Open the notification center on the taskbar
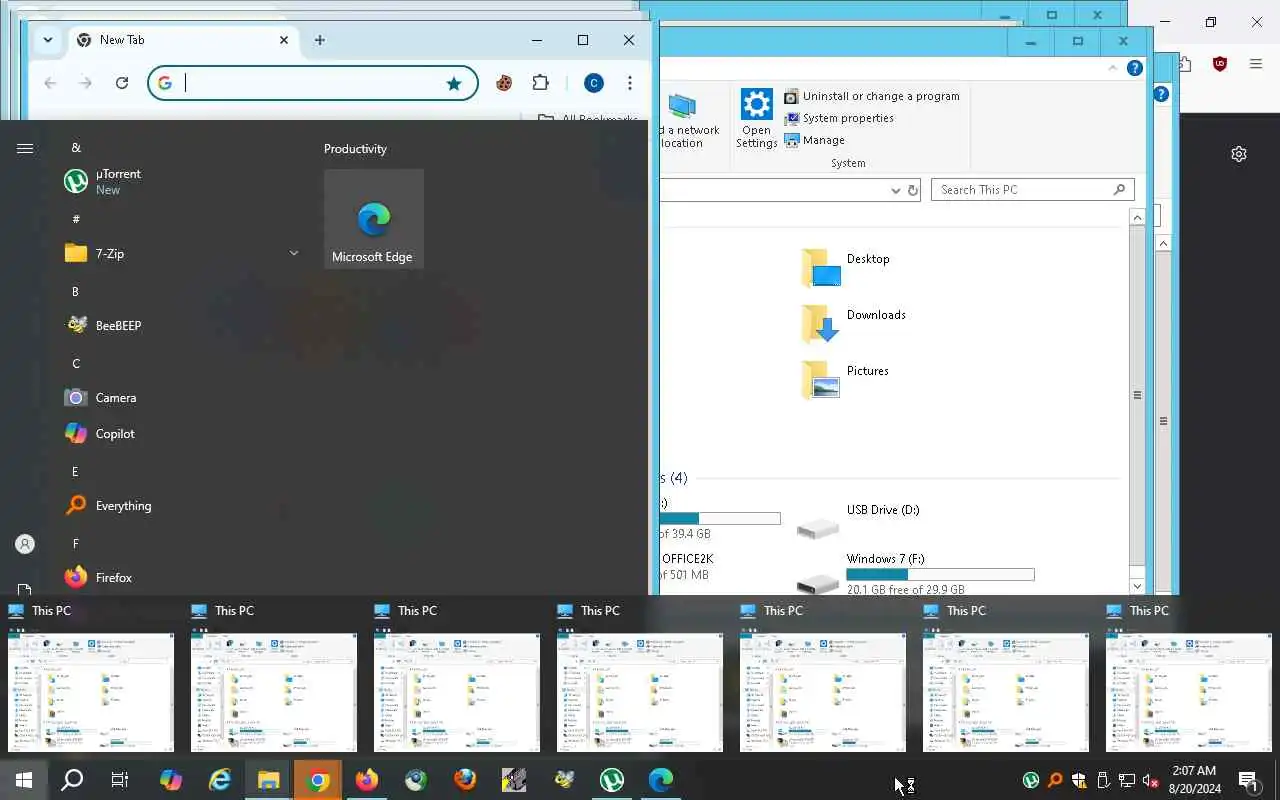The width and height of the screenshot is (1280, 800). [x=1249, y=780]
